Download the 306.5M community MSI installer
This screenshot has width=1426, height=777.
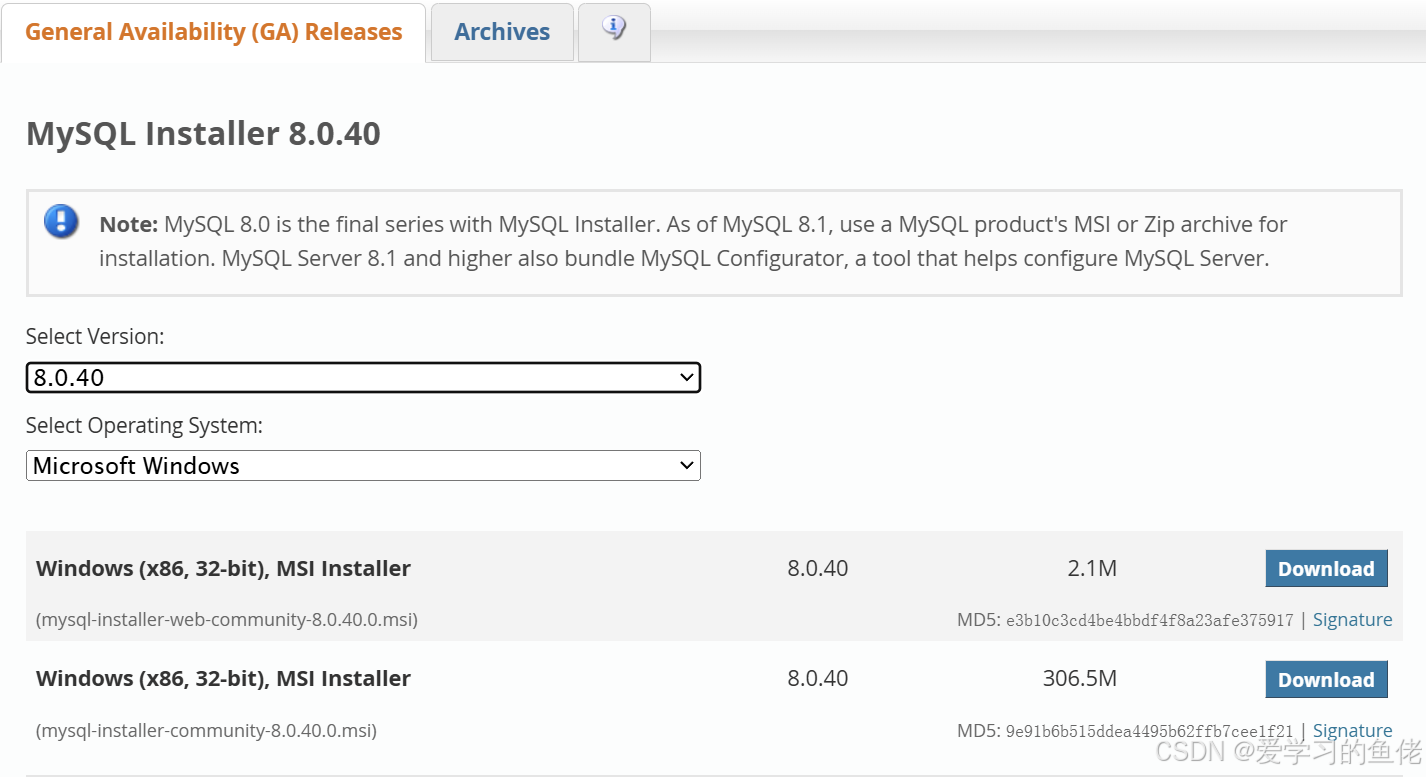coord(1326,680)
